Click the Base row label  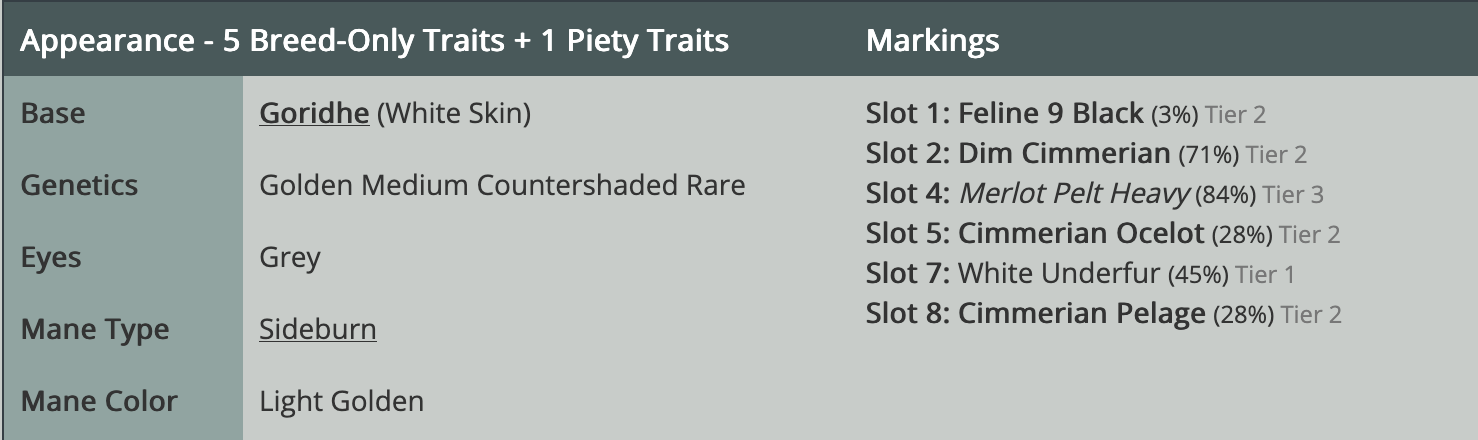tap(53, 114)
